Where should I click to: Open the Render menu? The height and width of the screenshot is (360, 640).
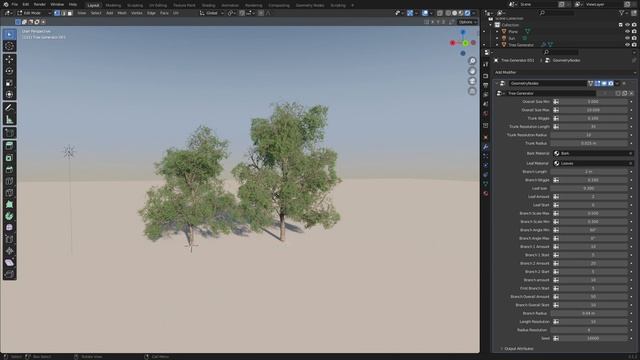pos(40,4)
